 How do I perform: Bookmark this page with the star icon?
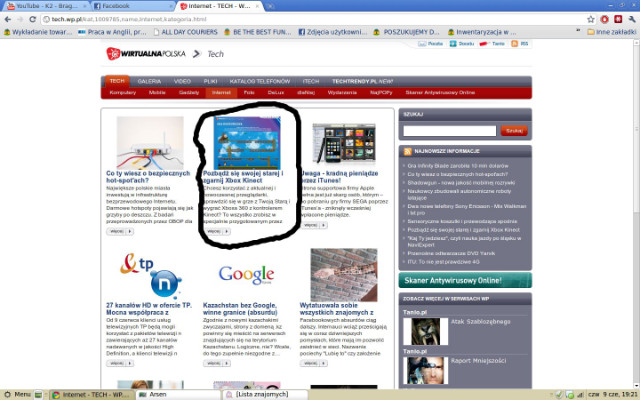(x=591, y=19)
